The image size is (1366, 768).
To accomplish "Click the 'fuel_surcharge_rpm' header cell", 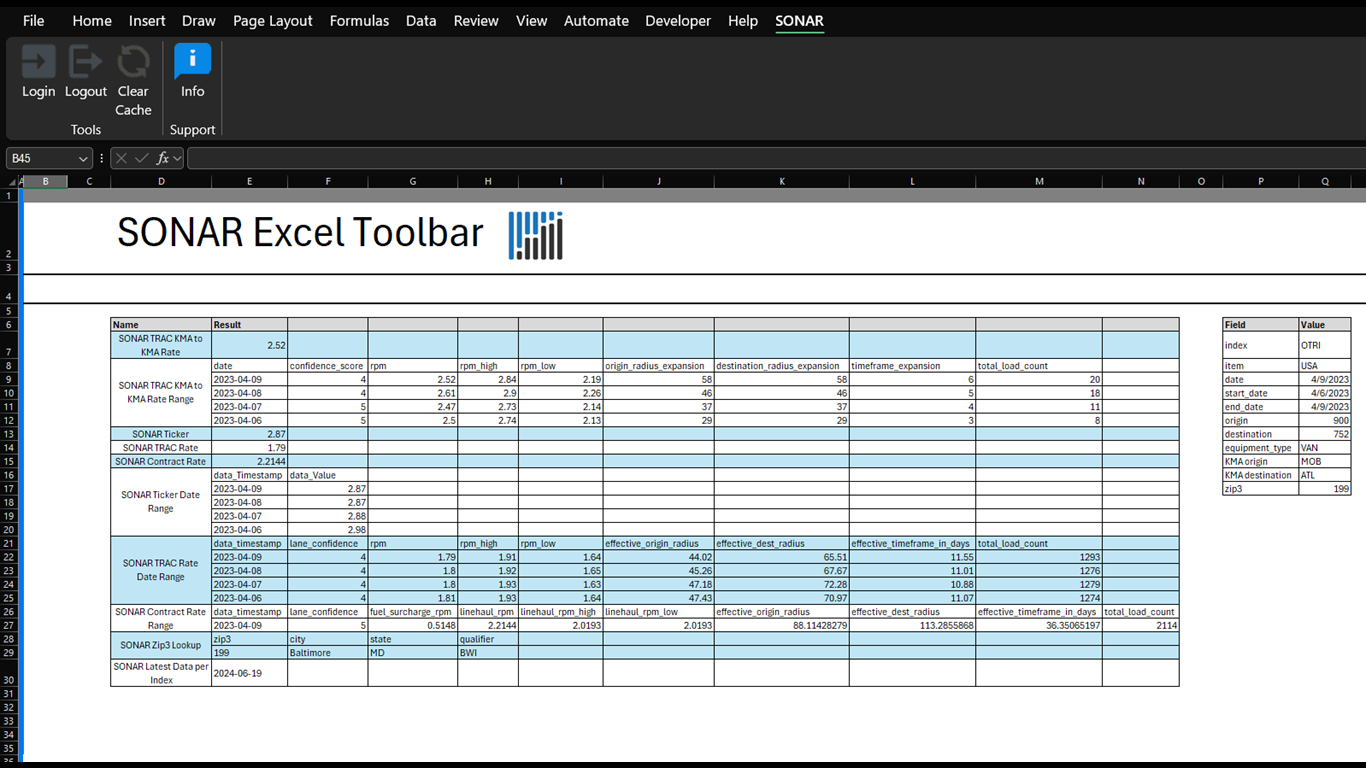I will pyautogui.click(x=412, y=611).
